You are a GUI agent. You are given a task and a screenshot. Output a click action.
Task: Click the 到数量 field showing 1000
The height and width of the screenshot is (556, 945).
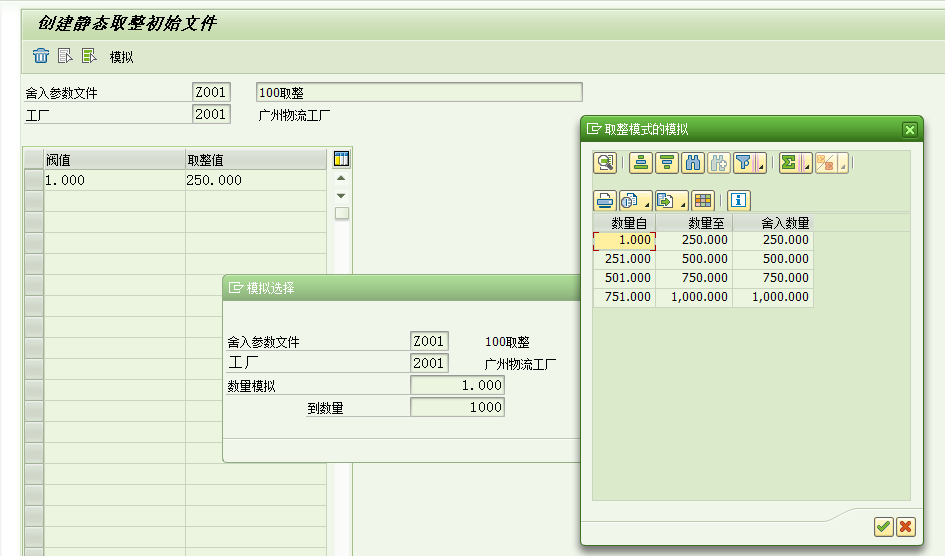point(457,408)
